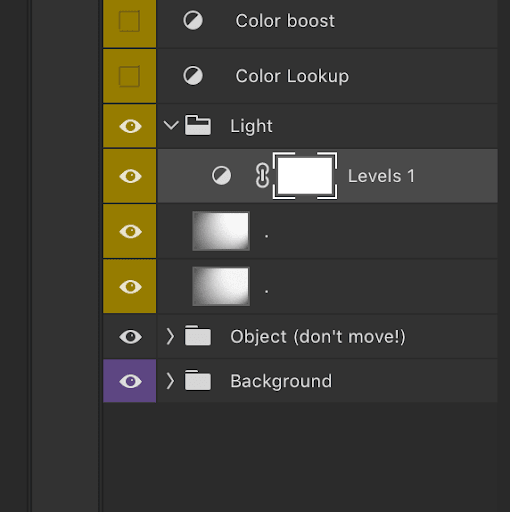Click the Light group folder icon

click(x=198, y=126)
